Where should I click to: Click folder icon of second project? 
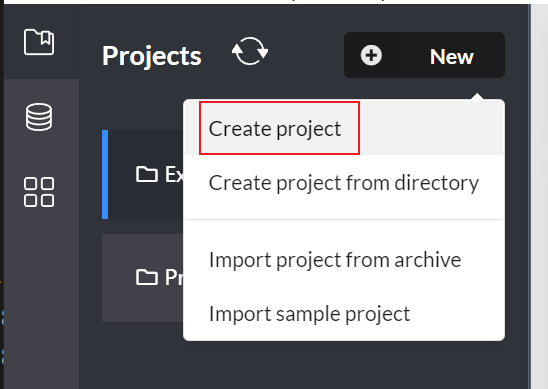tap(146, 278)
